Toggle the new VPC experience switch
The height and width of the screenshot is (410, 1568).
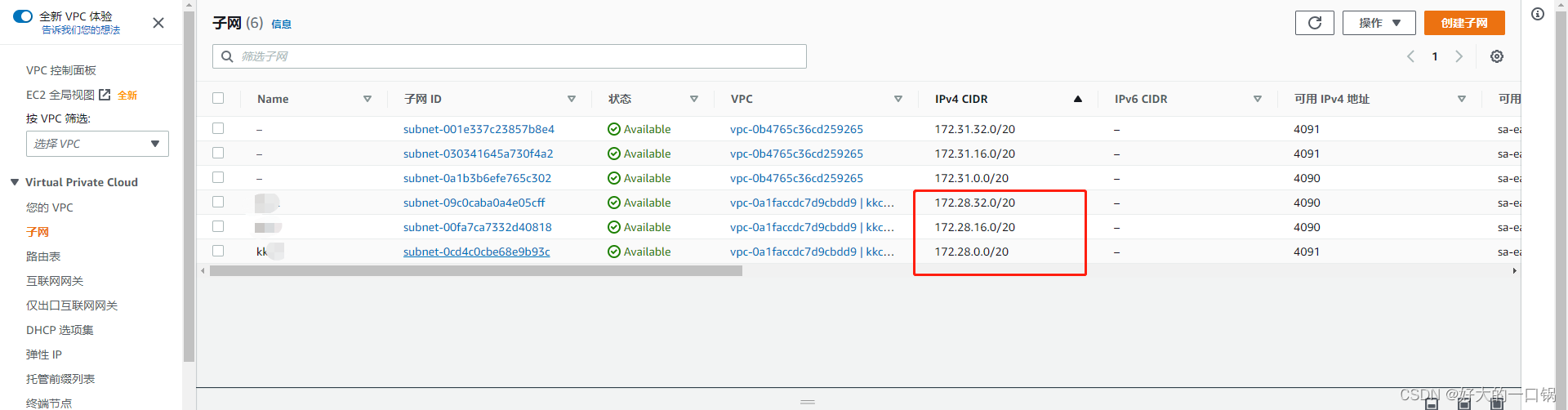pos(23,16)
